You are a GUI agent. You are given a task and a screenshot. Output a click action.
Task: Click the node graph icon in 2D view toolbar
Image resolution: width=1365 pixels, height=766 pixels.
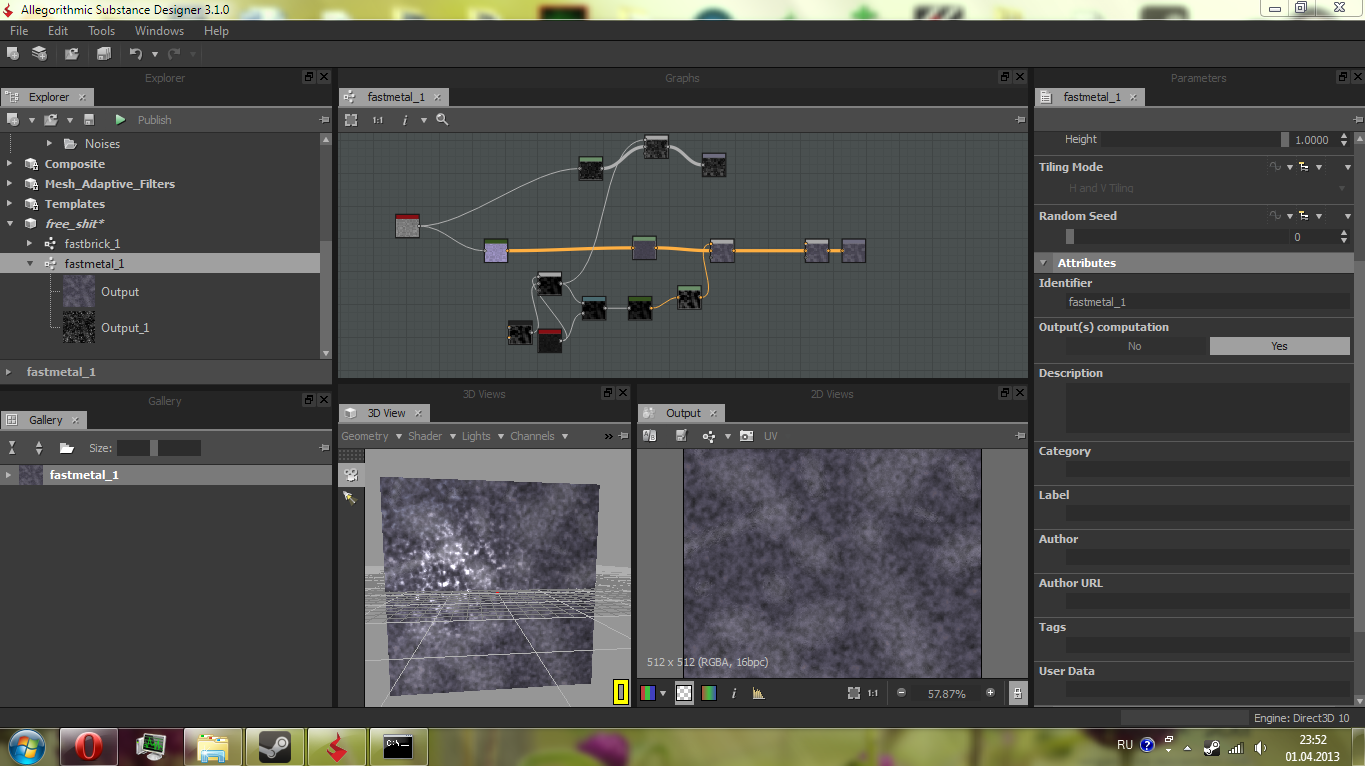709,436
